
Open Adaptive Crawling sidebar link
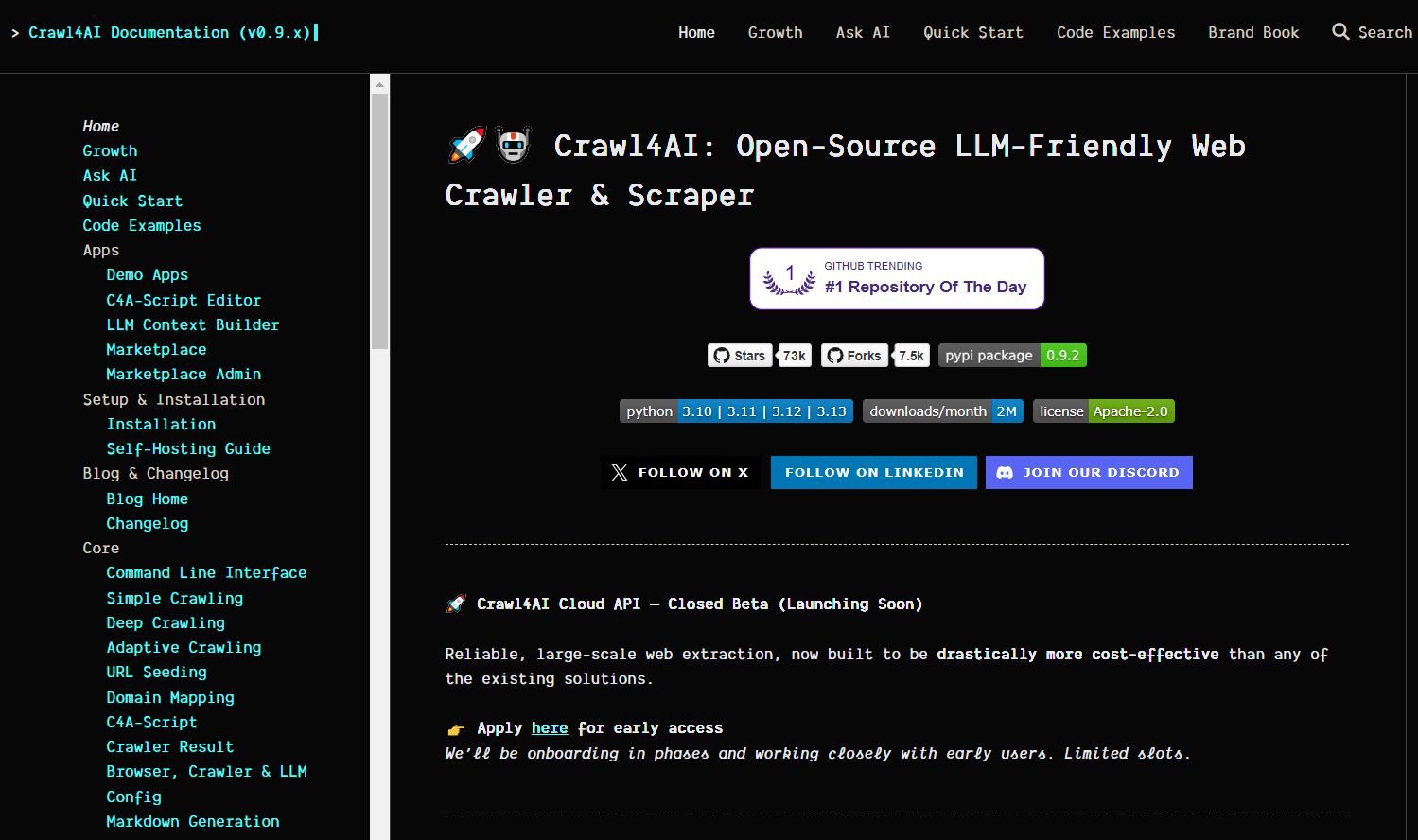(x=184, y=648)
